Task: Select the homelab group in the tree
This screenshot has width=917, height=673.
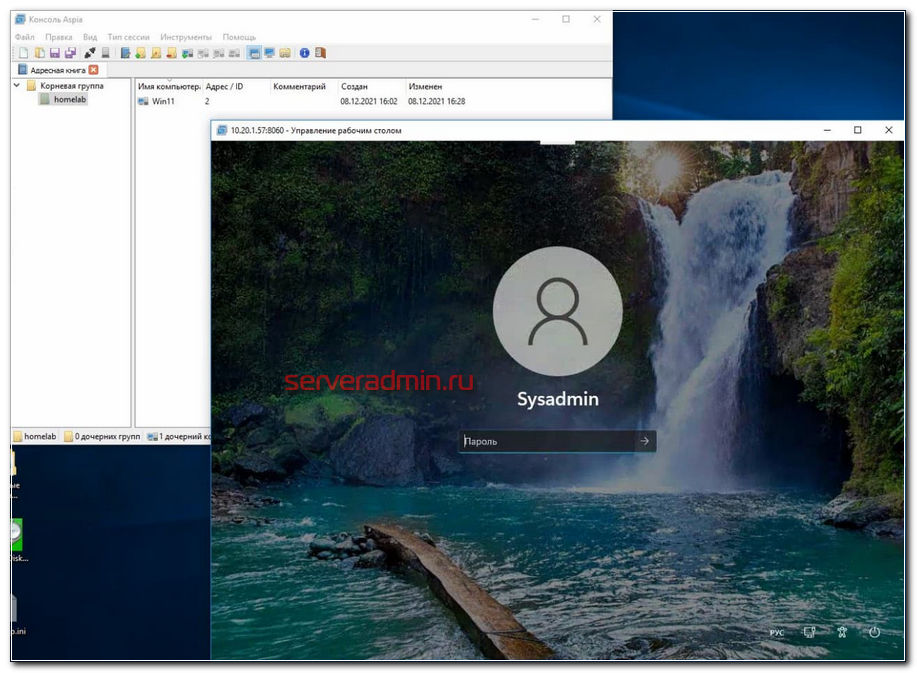Action: pos(70,99)
